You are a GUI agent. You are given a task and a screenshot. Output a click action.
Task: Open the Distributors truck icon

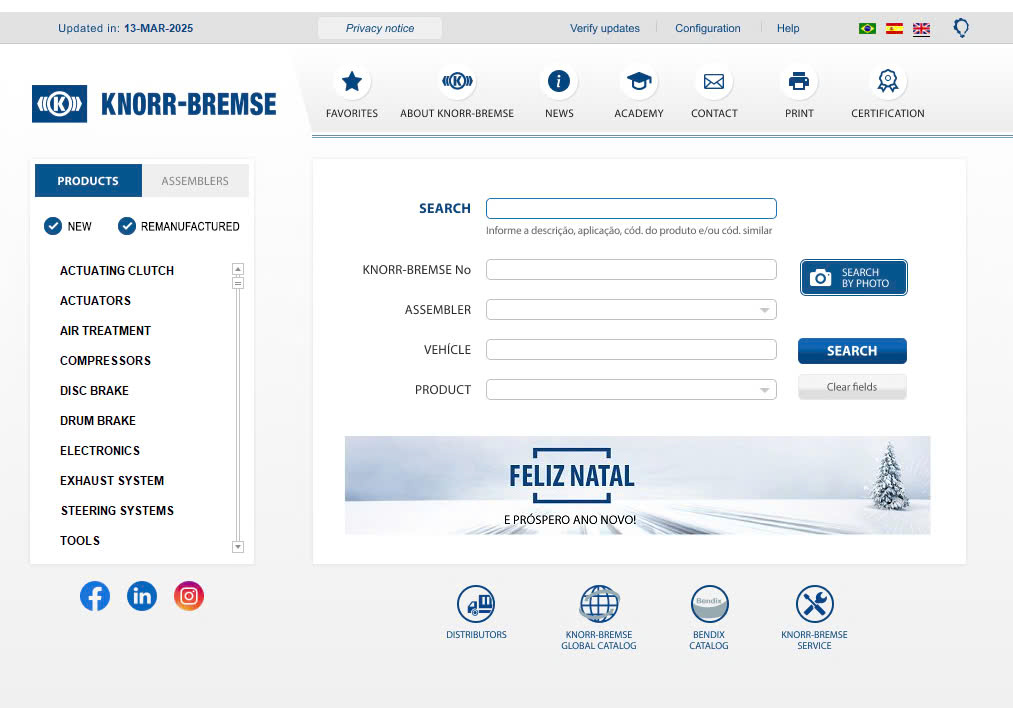pyautogui.click(x=476, y=604)
